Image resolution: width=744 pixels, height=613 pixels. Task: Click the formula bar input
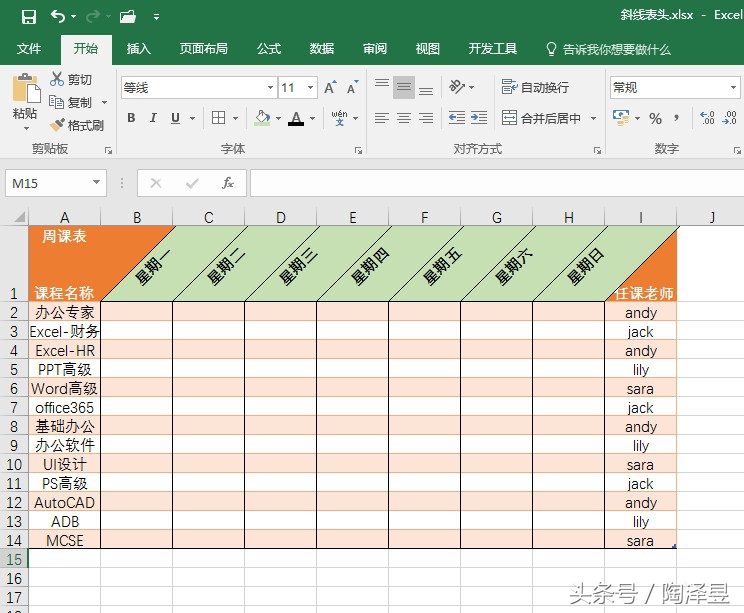tap(497, 183)
